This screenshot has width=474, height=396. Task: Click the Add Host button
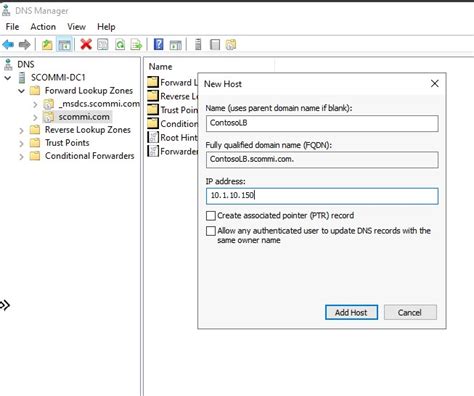[351, 312]
